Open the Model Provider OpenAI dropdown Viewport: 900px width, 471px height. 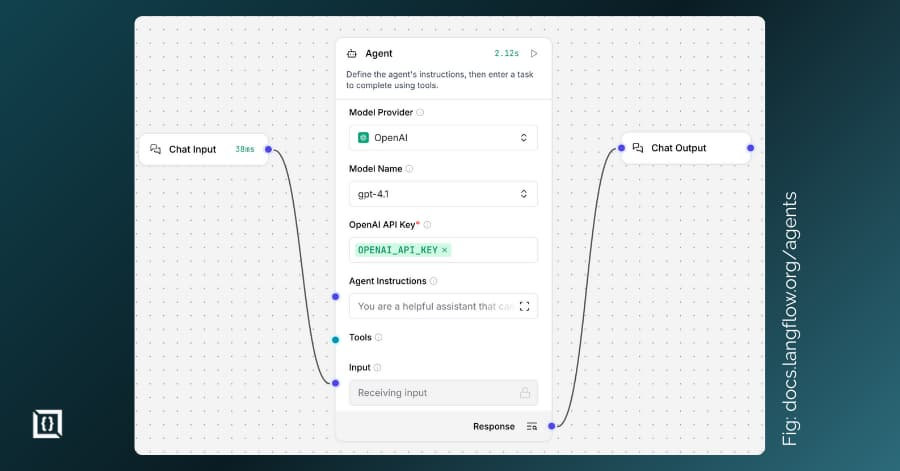point(443,138)
